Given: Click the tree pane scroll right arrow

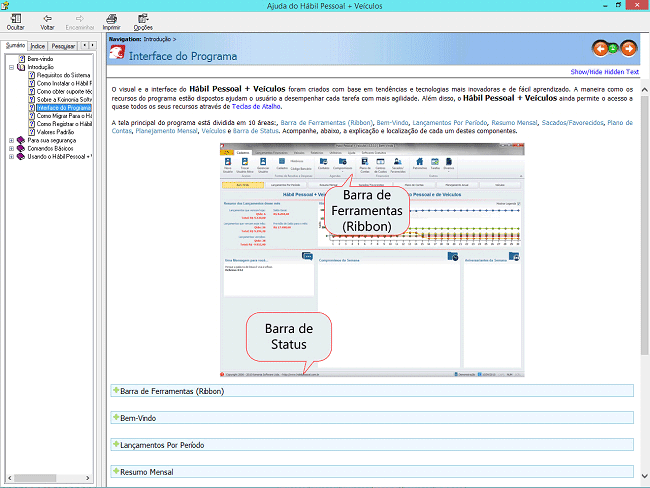Looking at the screenshot, I should (x=87, y=478).
